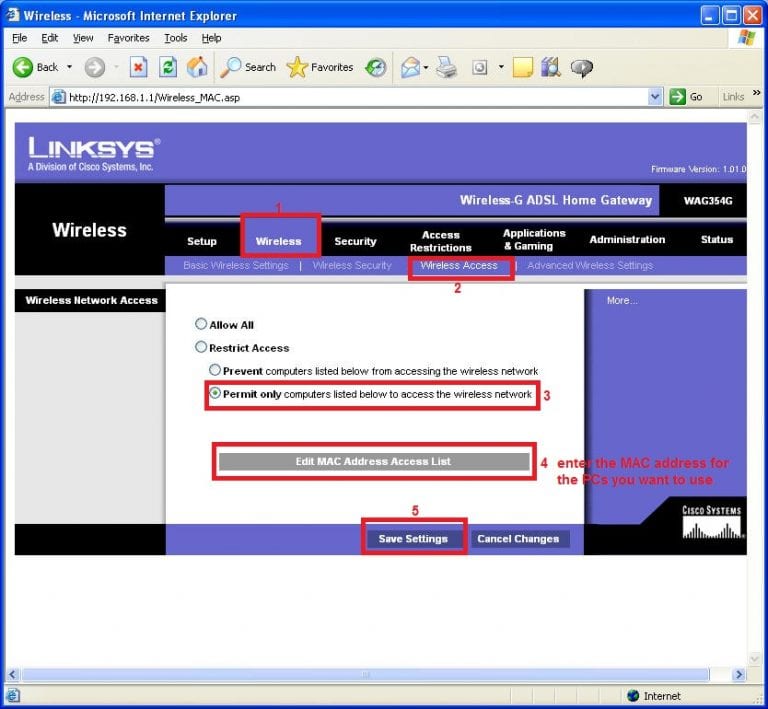Open the Favorites star in the toolbar

[x=320, y=67]
